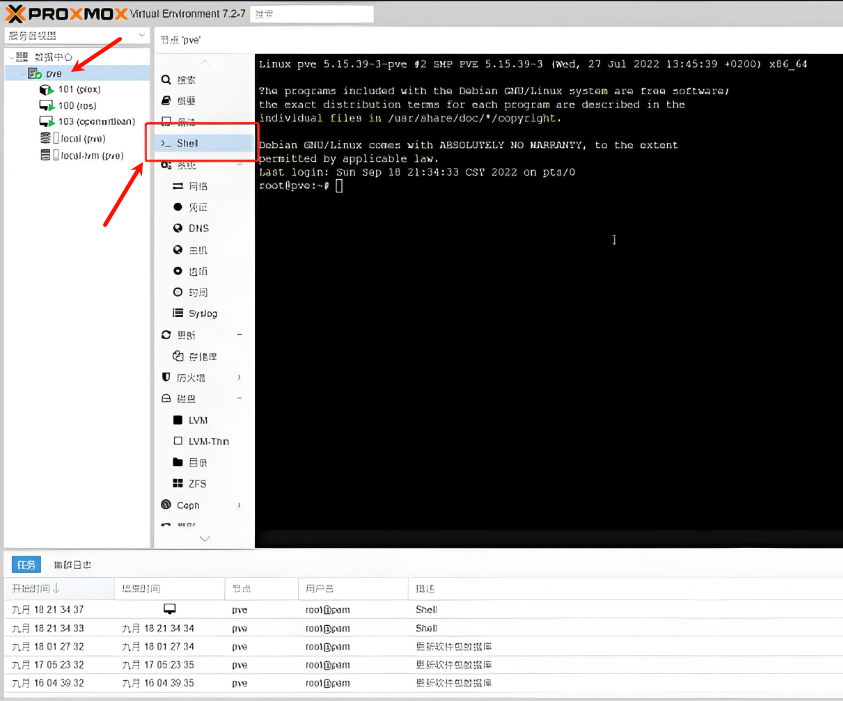Select the task row started 九月 17 05:23:32
The height and width of the screenshot is (701, 843).
[424, 664]
